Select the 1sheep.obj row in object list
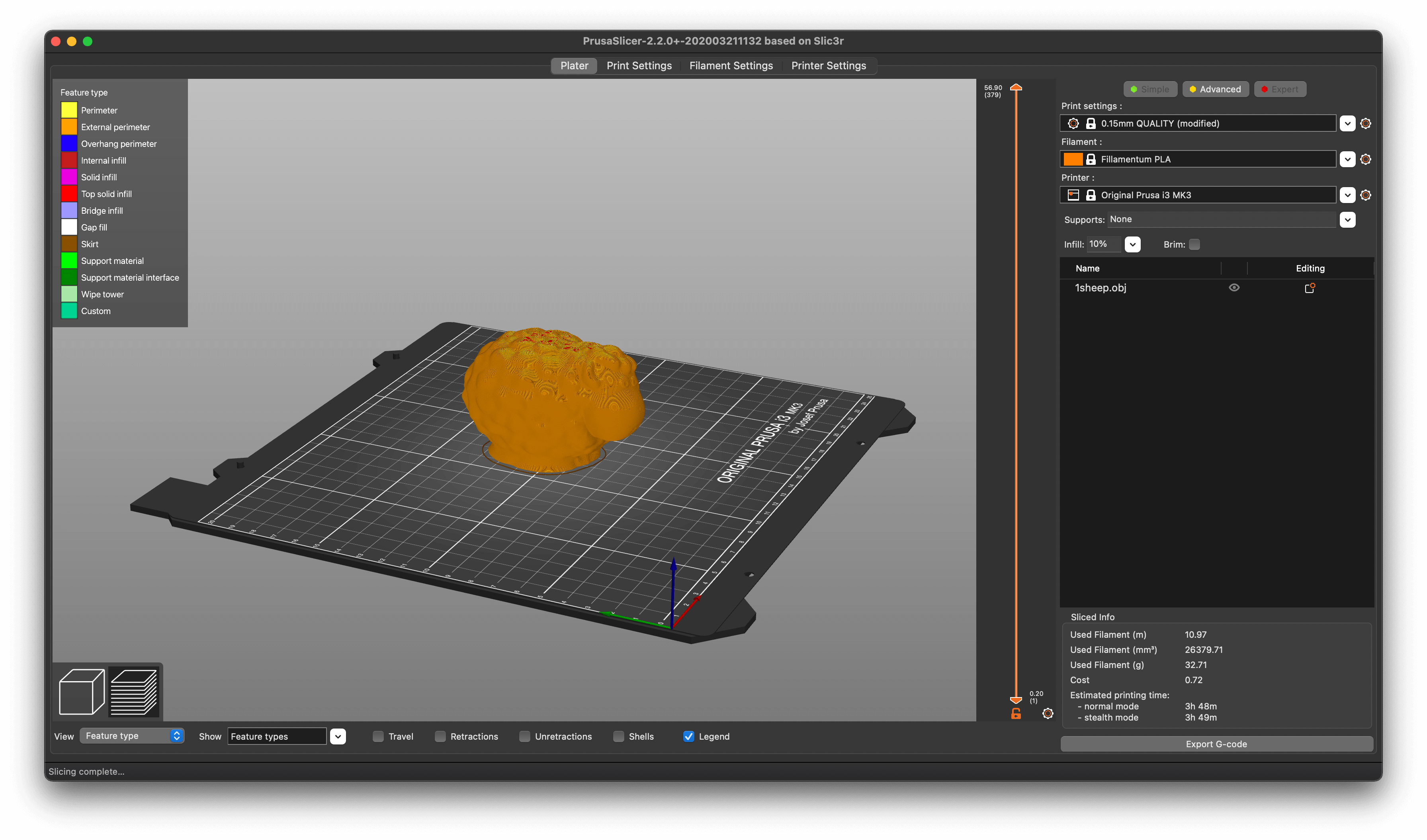 point(1216,287)
